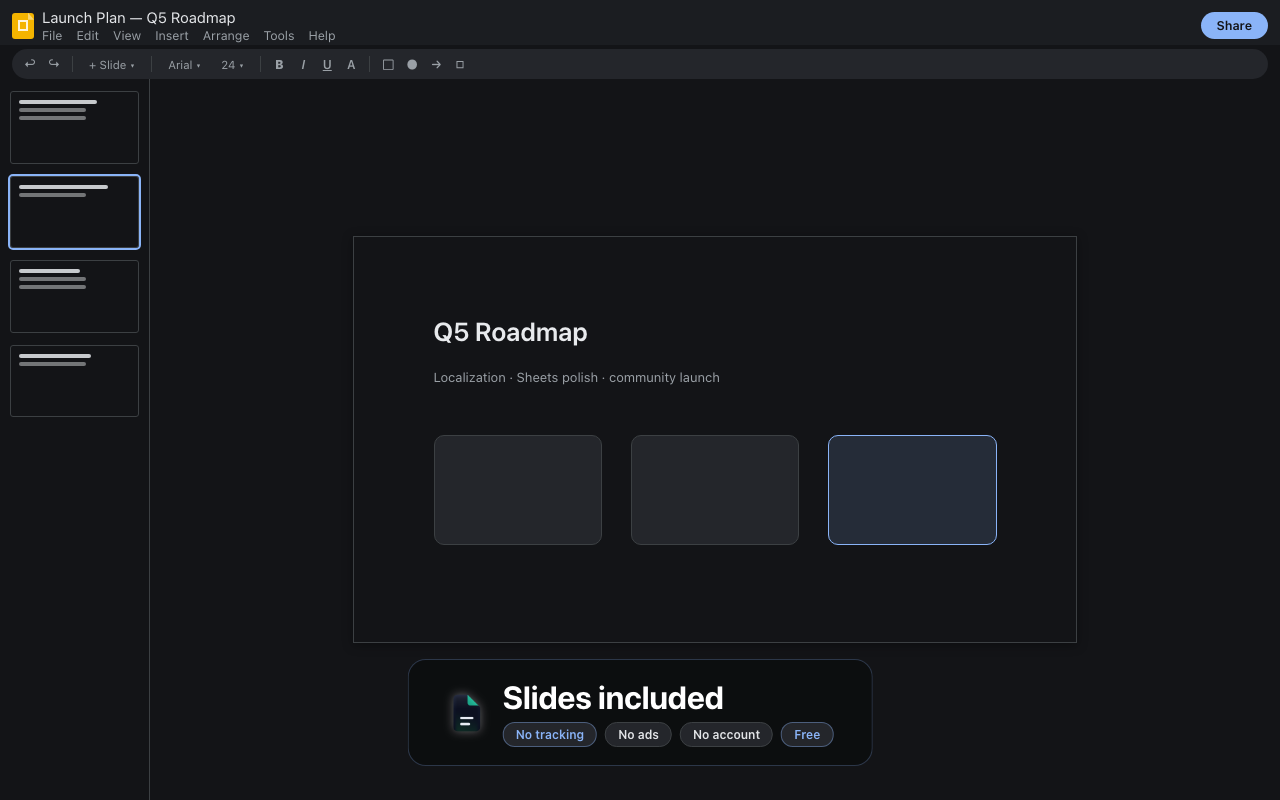1280x800 pixels.
Task: Click the No account pill
Action: tap(726, 735)
